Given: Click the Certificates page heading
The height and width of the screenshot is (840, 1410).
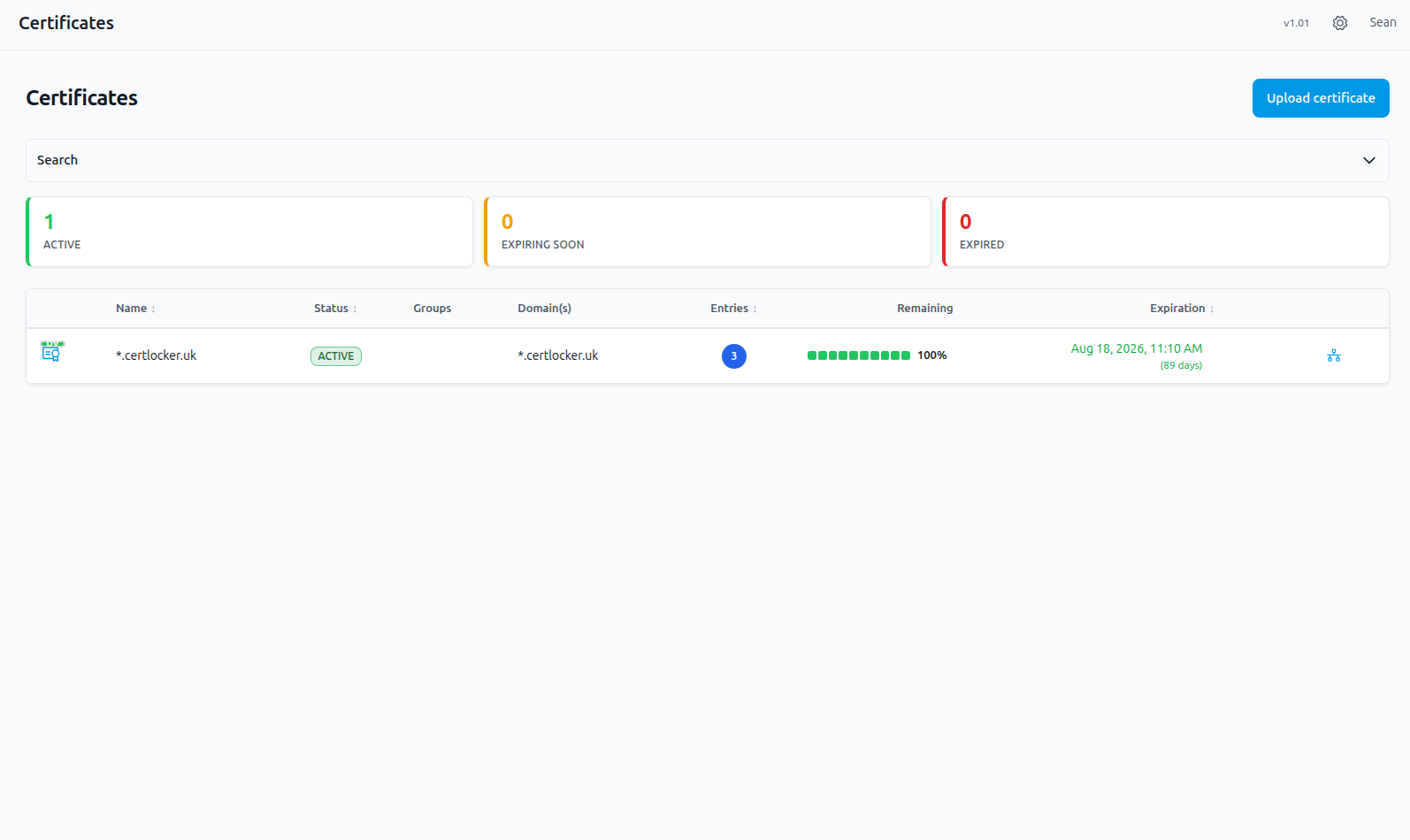Looking at the screenshot, I should tap(81, 98).
